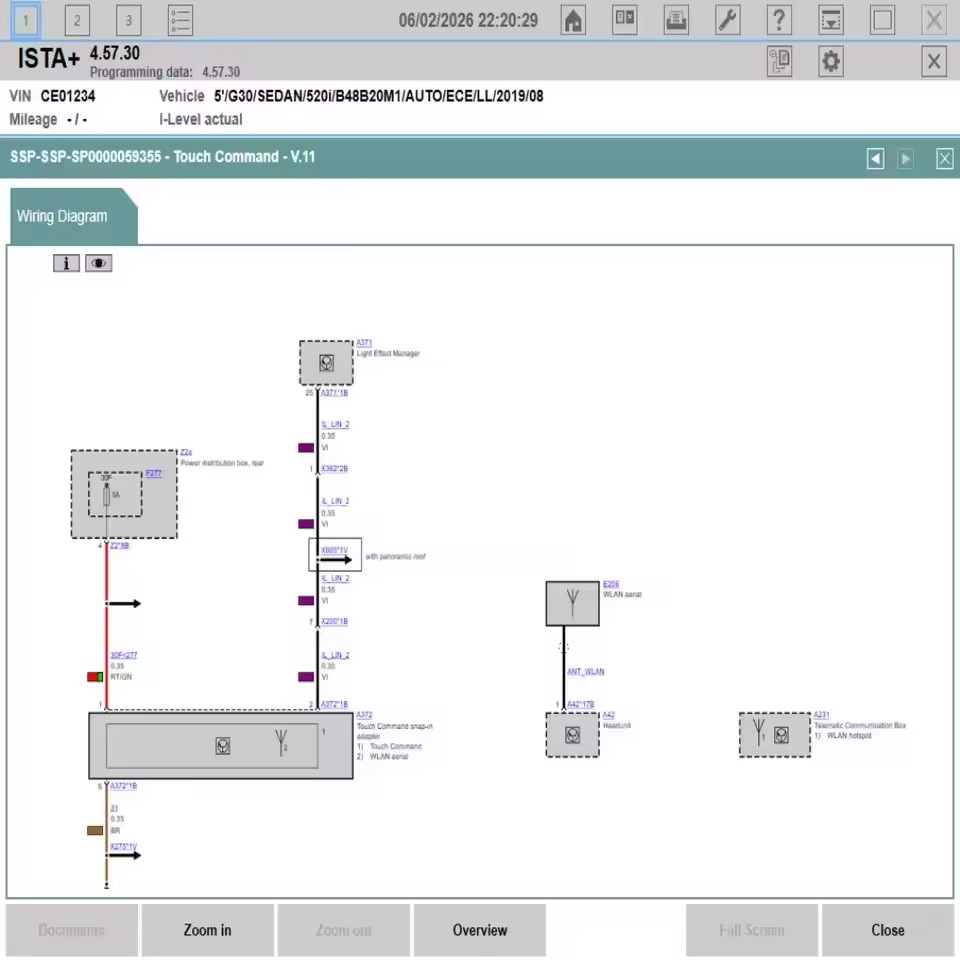960x960 pixels.
Task: Open the X605*1V connector link
Action: [x=334, y=550]
